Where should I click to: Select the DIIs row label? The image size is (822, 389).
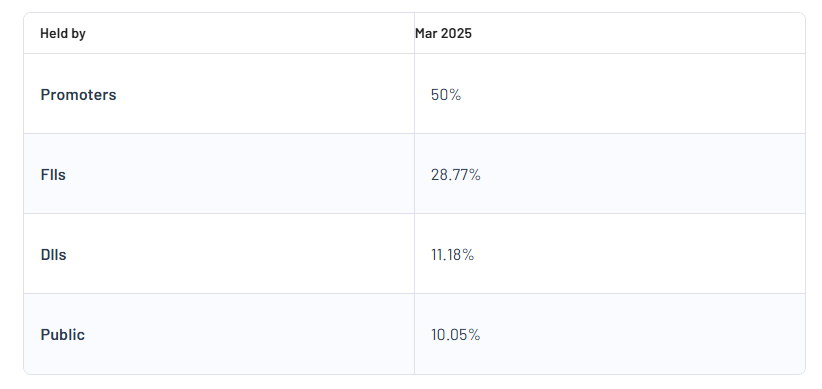[x=53, y=255]
